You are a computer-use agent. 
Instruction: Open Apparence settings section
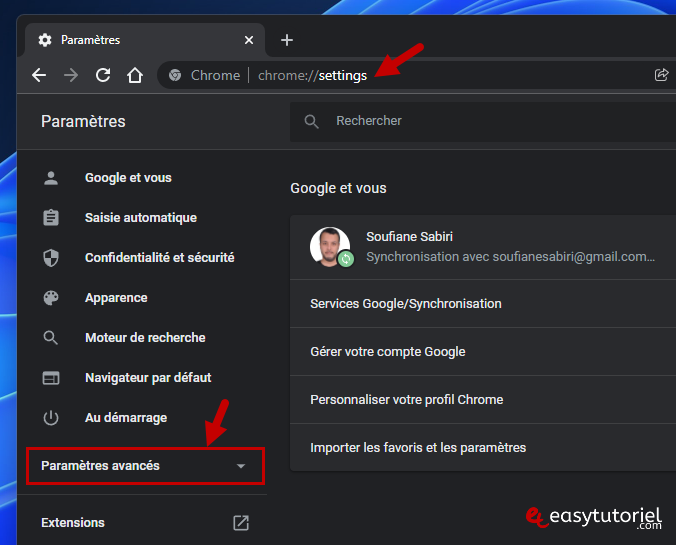coord(116,298)
